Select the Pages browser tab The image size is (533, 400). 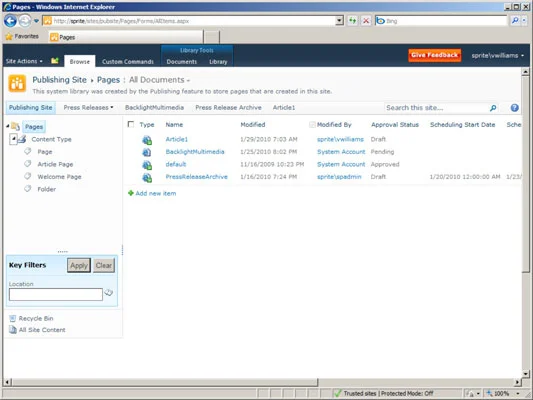[126, 37]
